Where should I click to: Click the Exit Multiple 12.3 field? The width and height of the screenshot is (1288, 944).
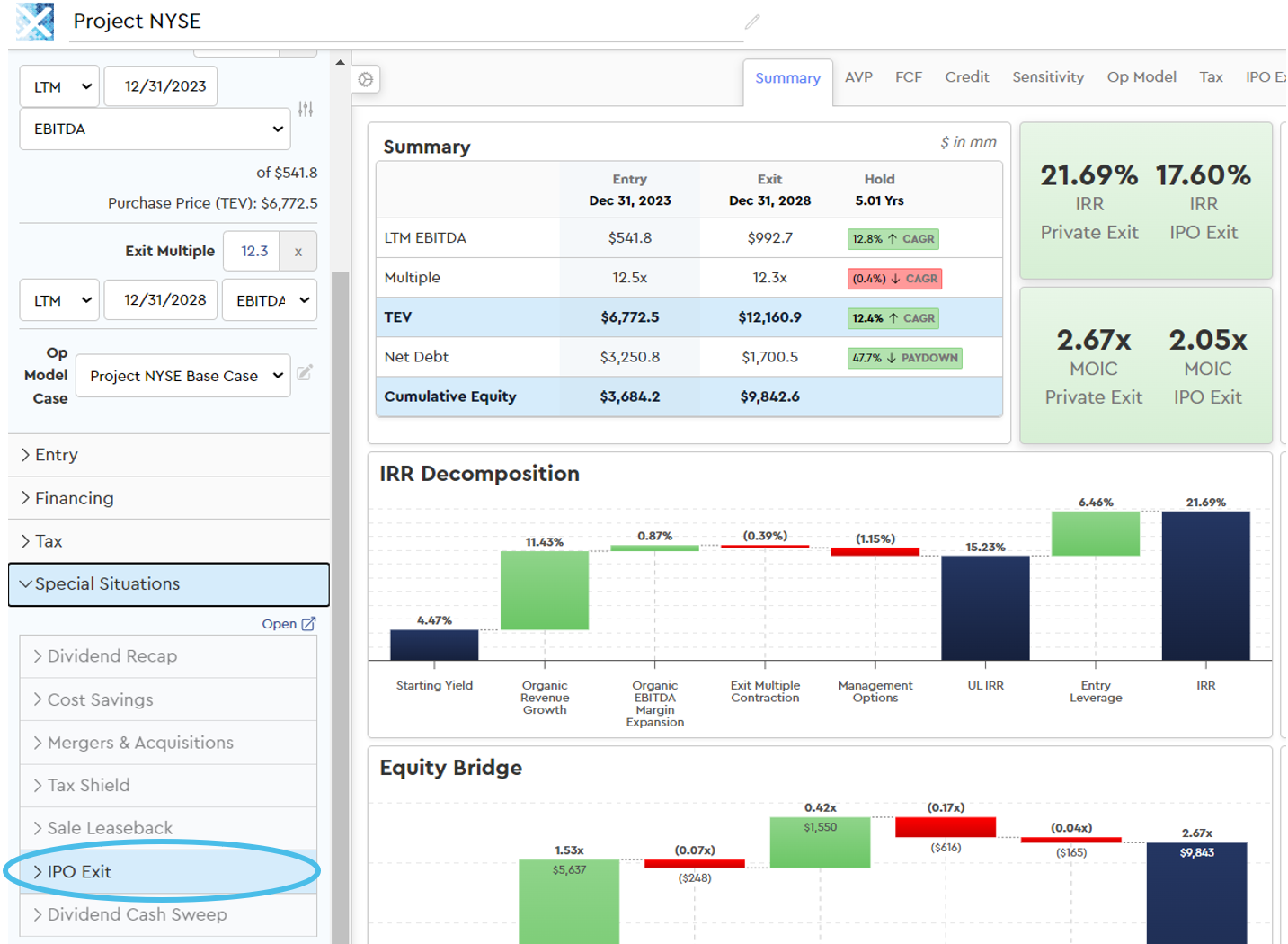coord(252,252)
